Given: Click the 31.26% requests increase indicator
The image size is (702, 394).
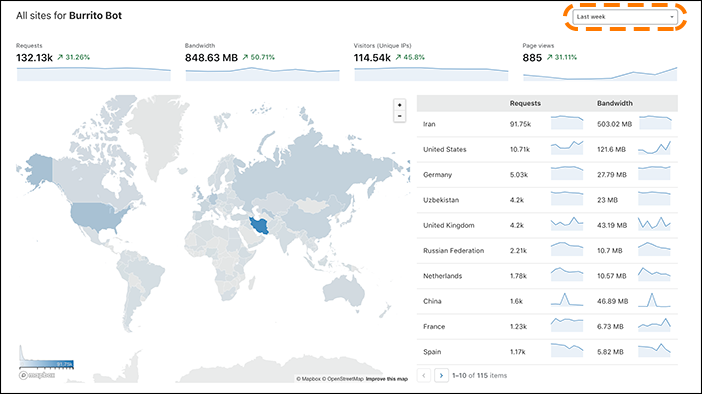Looking at the screenshot, I should [73, 57].
